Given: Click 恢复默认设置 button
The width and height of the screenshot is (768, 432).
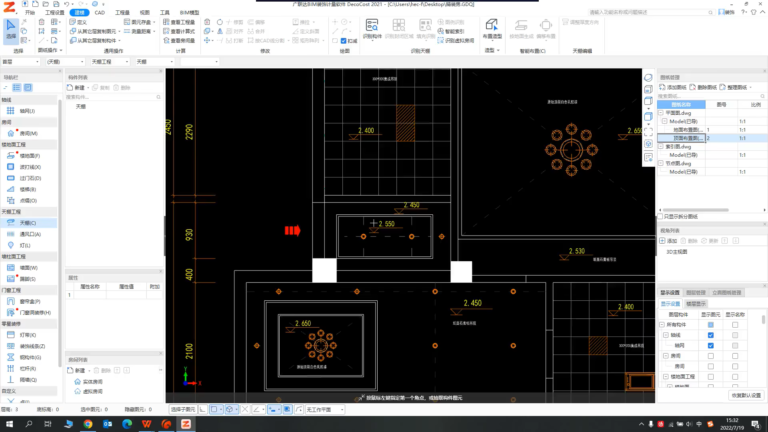Looking at the screenshot, I should [746, 395].
